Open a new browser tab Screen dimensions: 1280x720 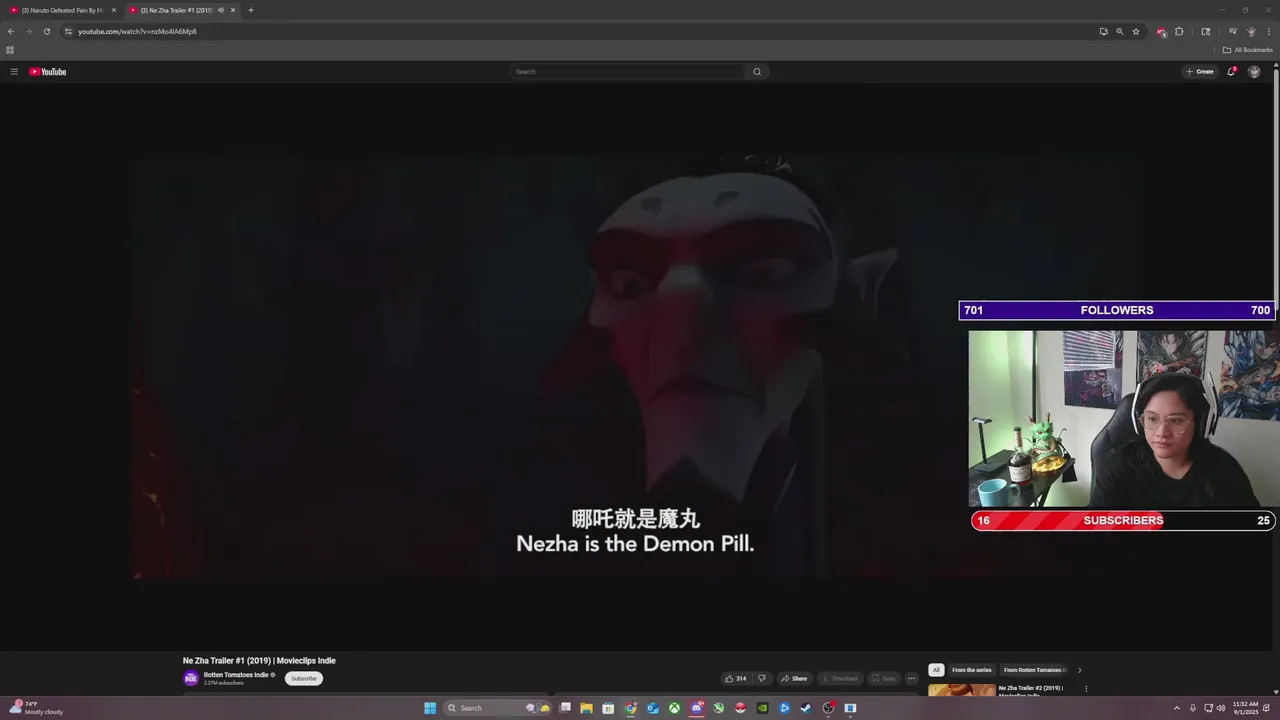pyautogui.click(x=250, y=10)
